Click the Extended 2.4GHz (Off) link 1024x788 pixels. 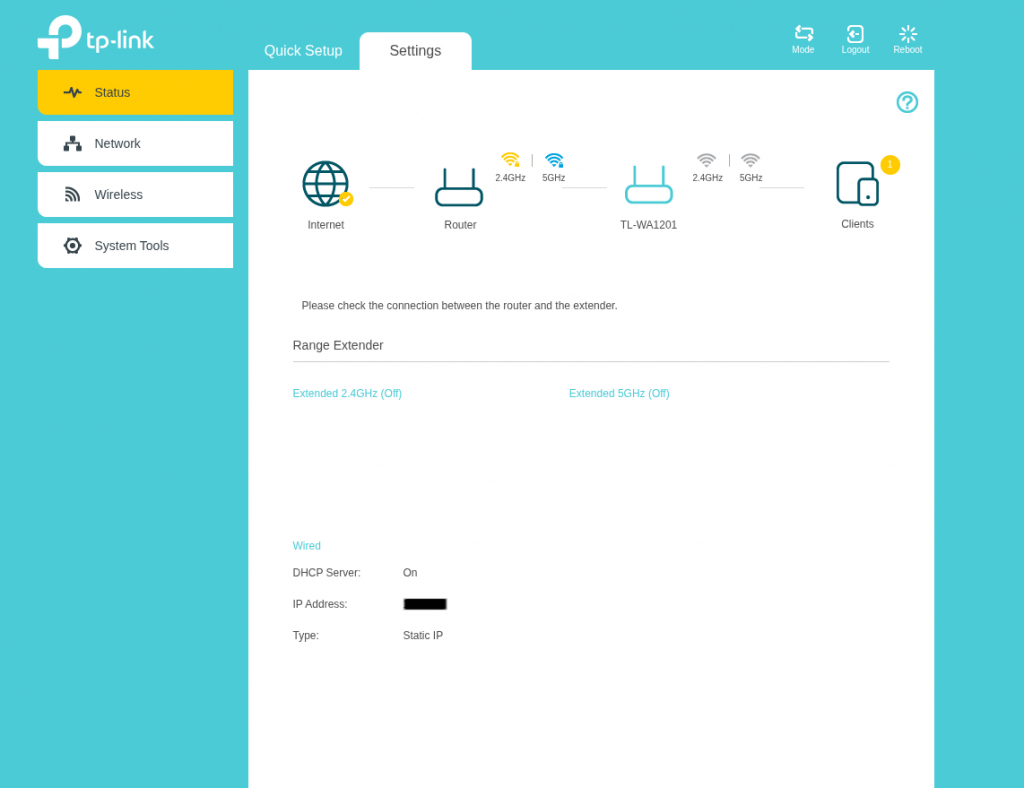(x=347, y=393)
